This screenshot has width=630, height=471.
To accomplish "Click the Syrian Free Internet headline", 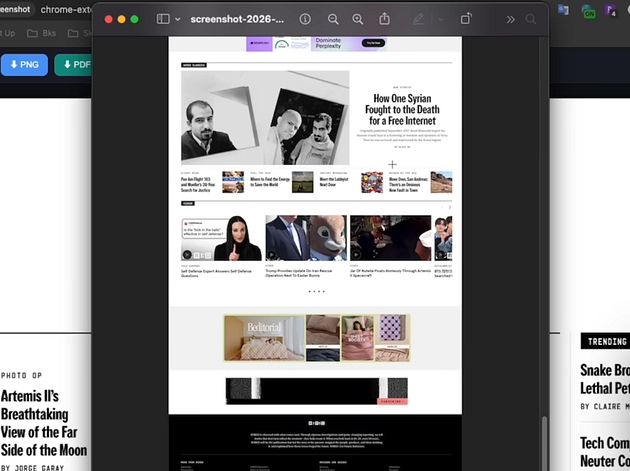I will 401,109.
